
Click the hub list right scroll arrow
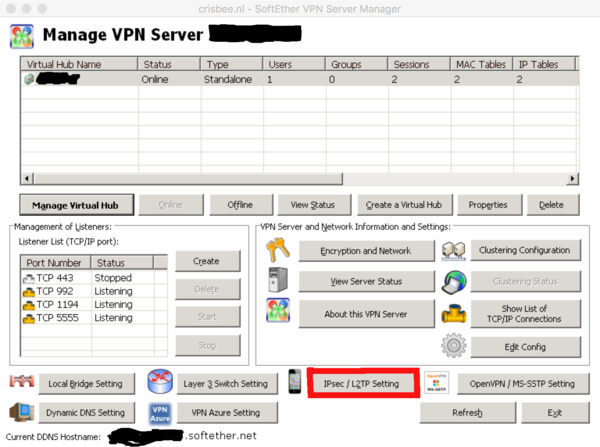coord(572,178)
